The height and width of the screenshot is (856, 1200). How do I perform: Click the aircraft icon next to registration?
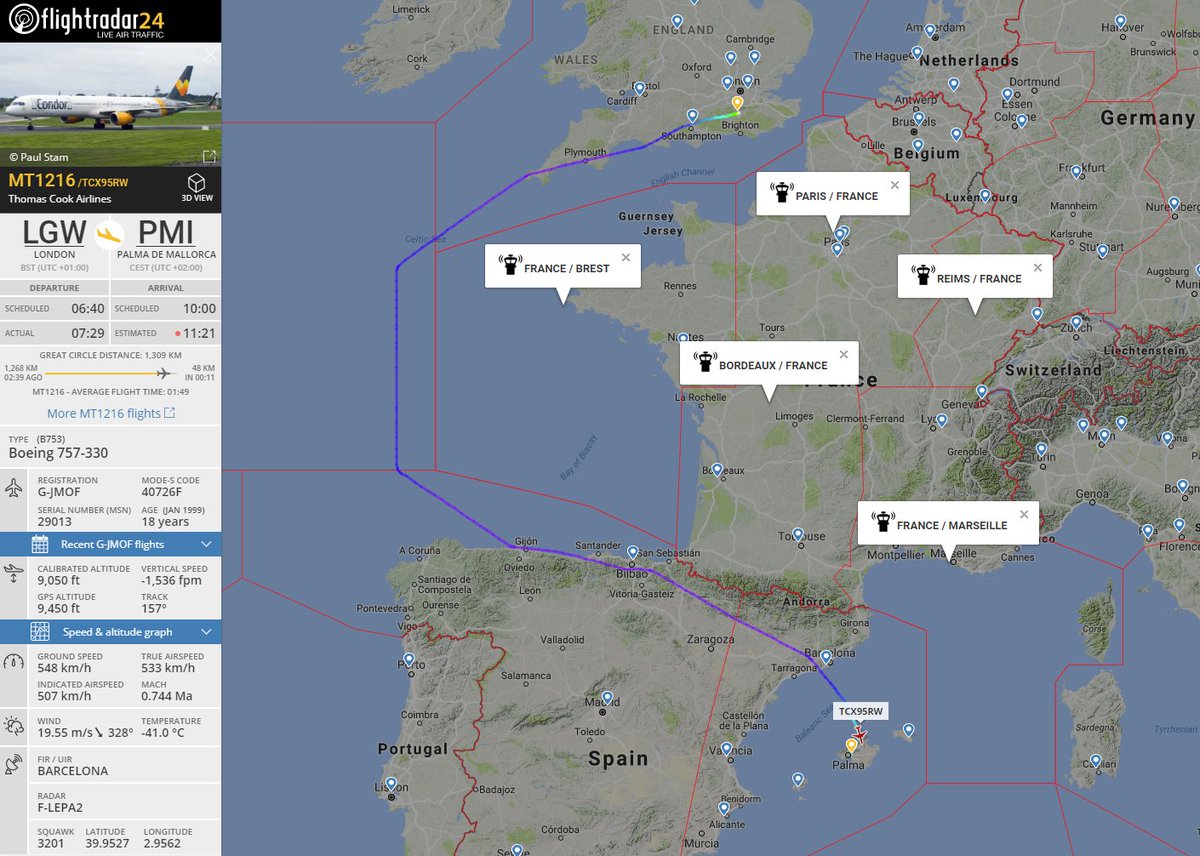(14, 488)
